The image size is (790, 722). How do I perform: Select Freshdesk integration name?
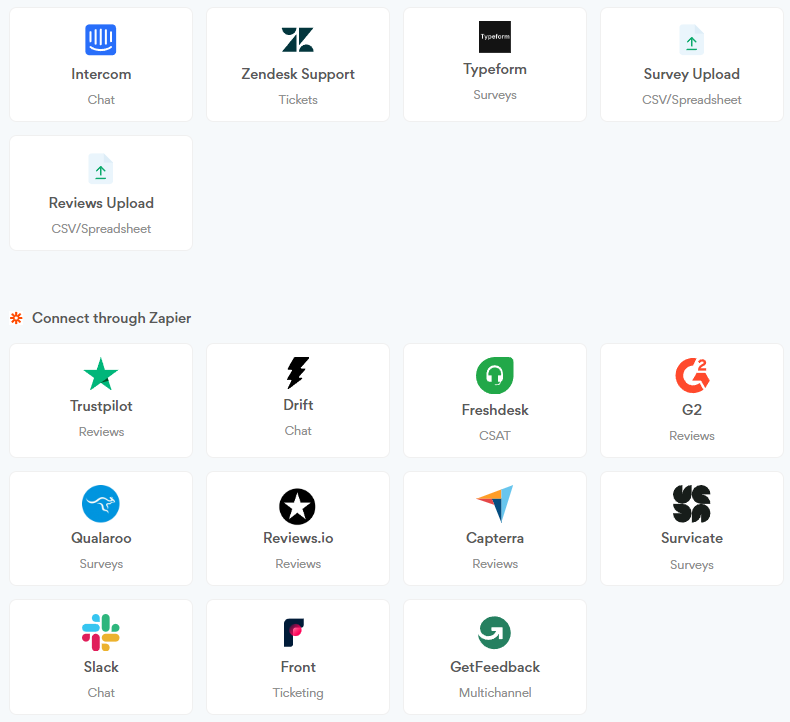pos(495,410)
